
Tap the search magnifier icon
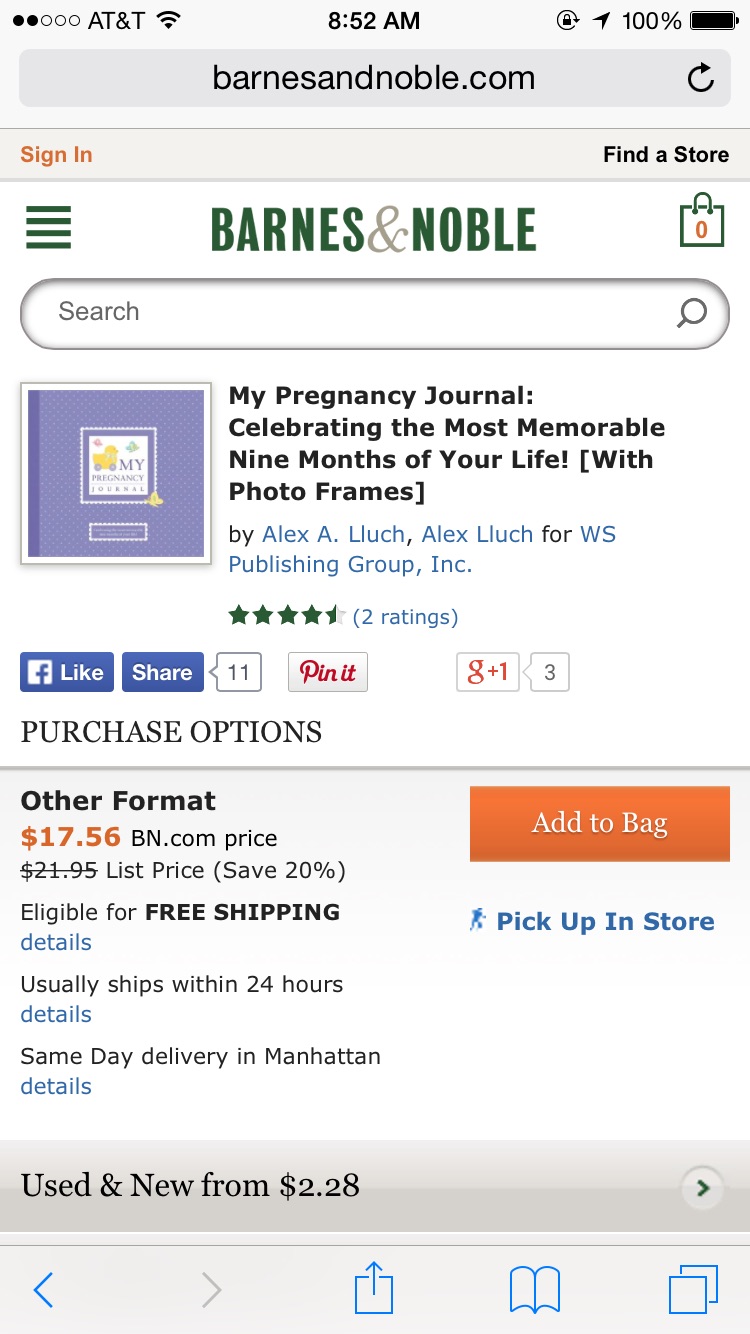coord(691,313)
